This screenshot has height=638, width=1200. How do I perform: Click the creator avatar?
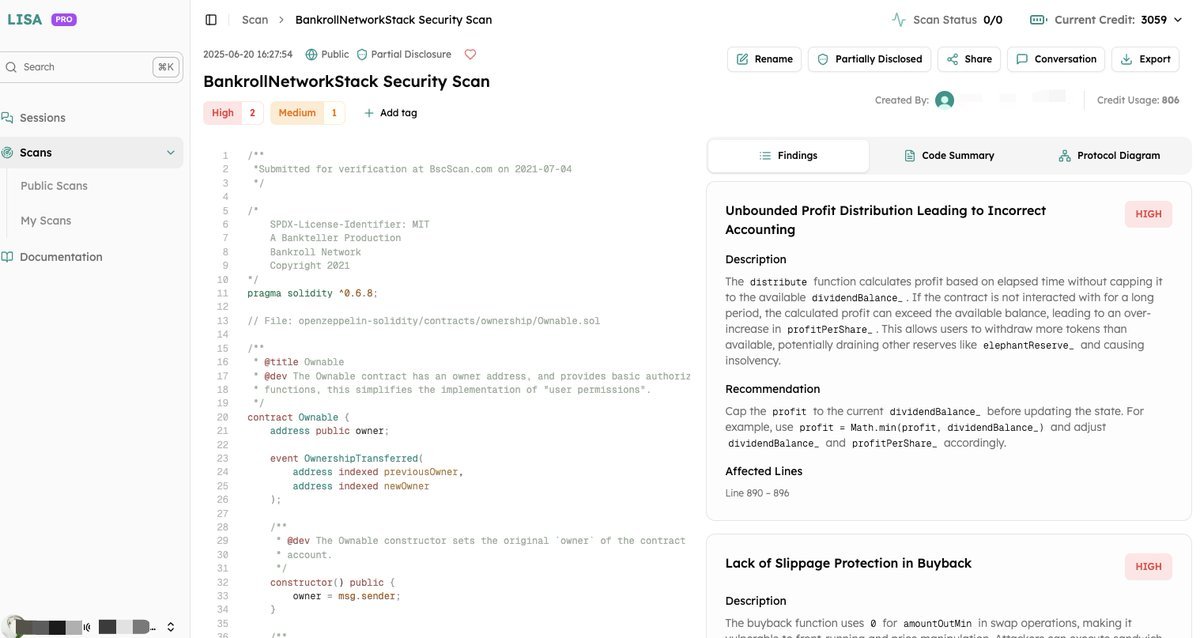[944, 100]
